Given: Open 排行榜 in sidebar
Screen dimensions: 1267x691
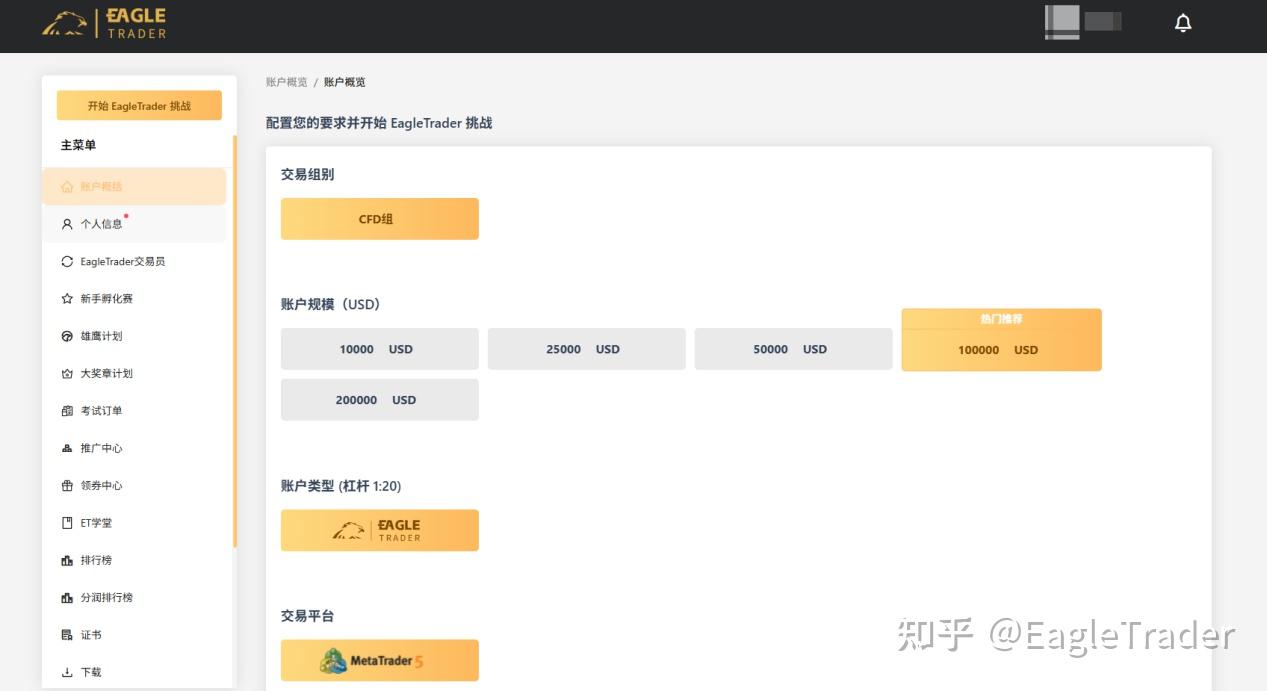Looking at the screenshot, I should (134, 560).
